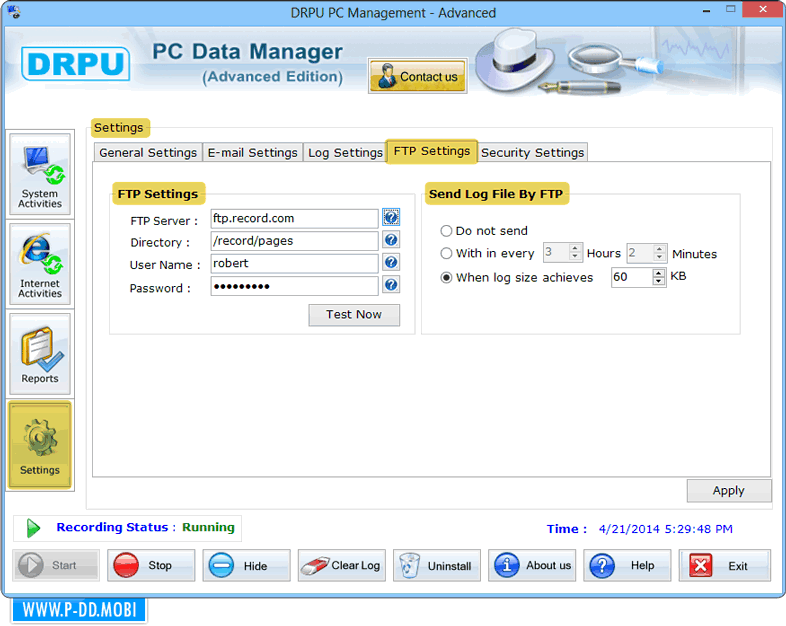Click the Minutes value field
This screenshot has width=786, height=626.
tap(640, 252)
